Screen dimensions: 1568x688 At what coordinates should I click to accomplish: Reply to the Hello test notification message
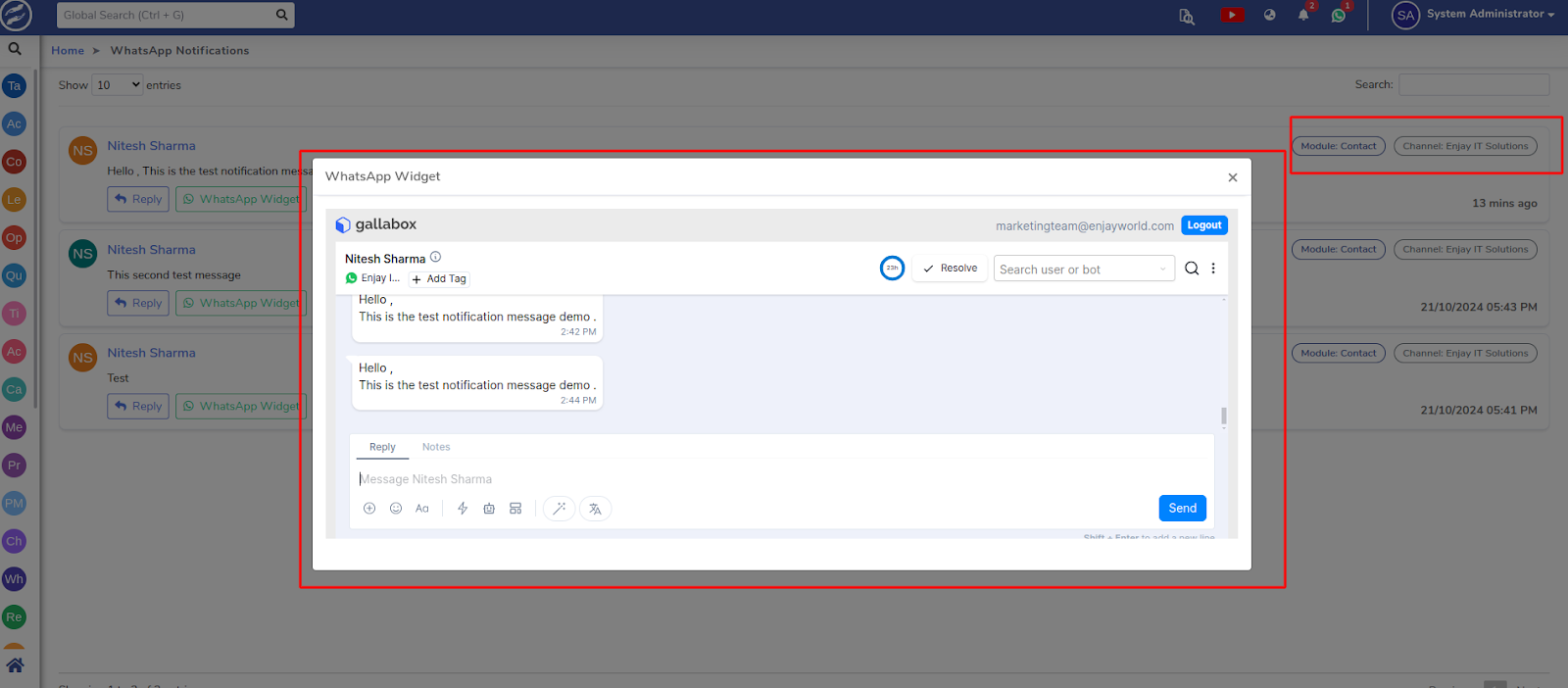point(138,199)
